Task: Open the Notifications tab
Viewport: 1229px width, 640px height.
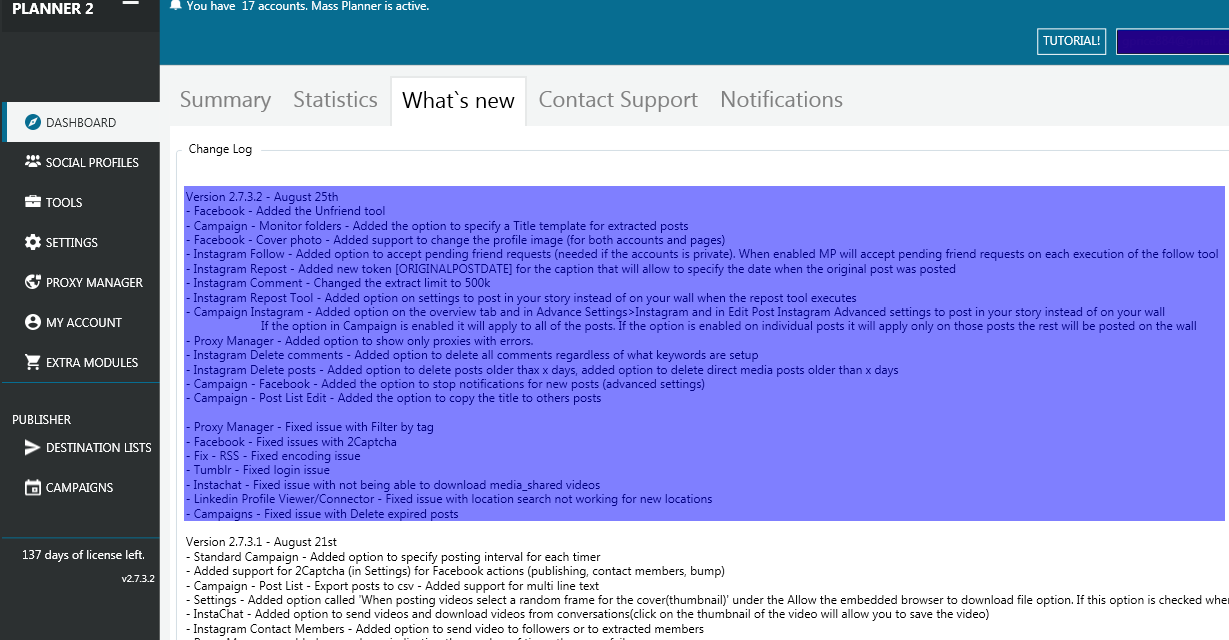Action: coord(780,99)
